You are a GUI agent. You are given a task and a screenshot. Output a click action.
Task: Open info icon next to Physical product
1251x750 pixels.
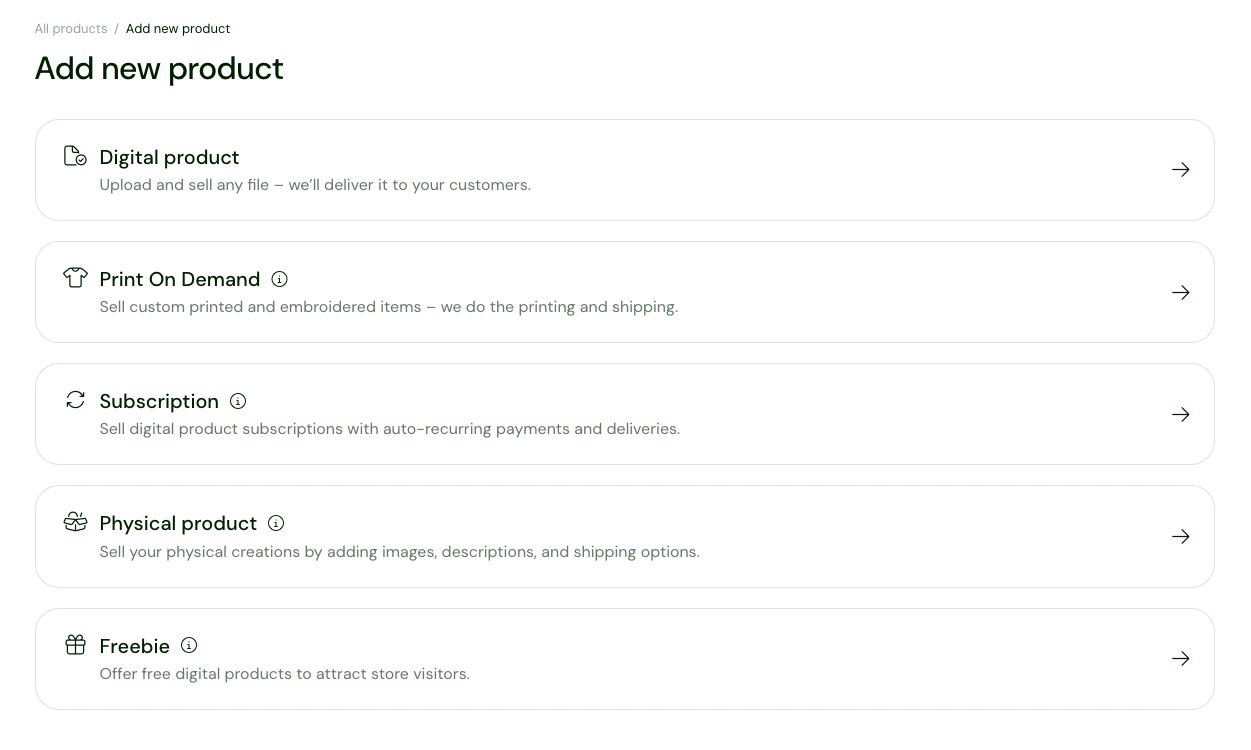276,523
